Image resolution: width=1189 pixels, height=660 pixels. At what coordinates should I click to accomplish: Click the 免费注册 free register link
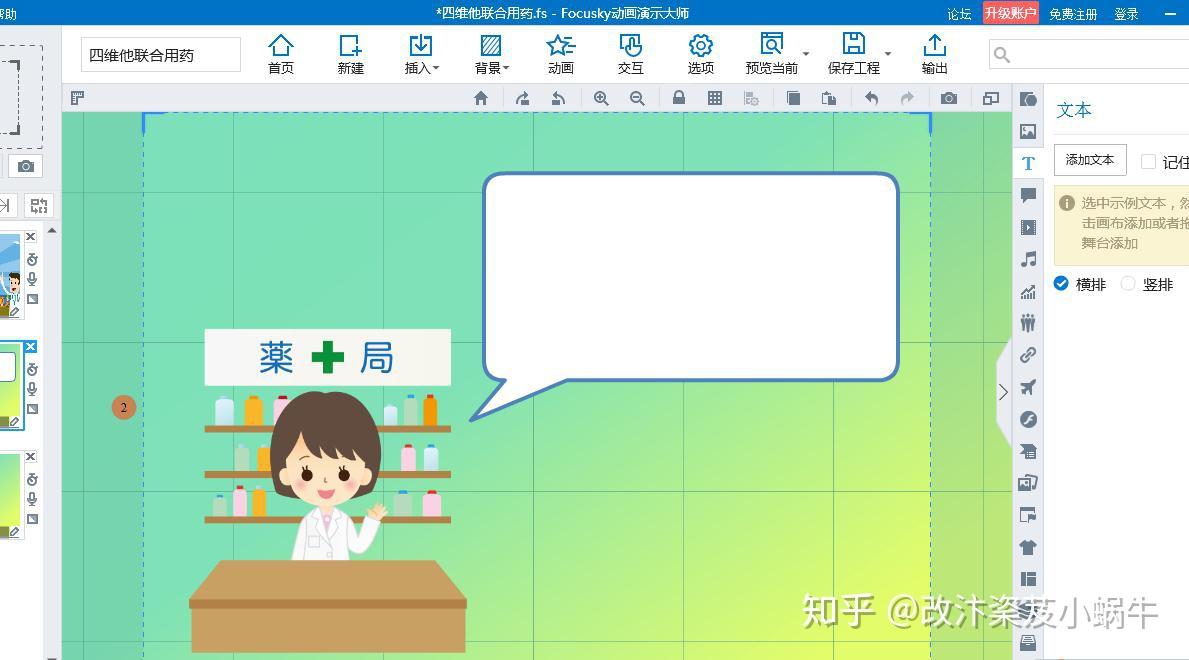pyautogui.click(x=1073, y=14)
